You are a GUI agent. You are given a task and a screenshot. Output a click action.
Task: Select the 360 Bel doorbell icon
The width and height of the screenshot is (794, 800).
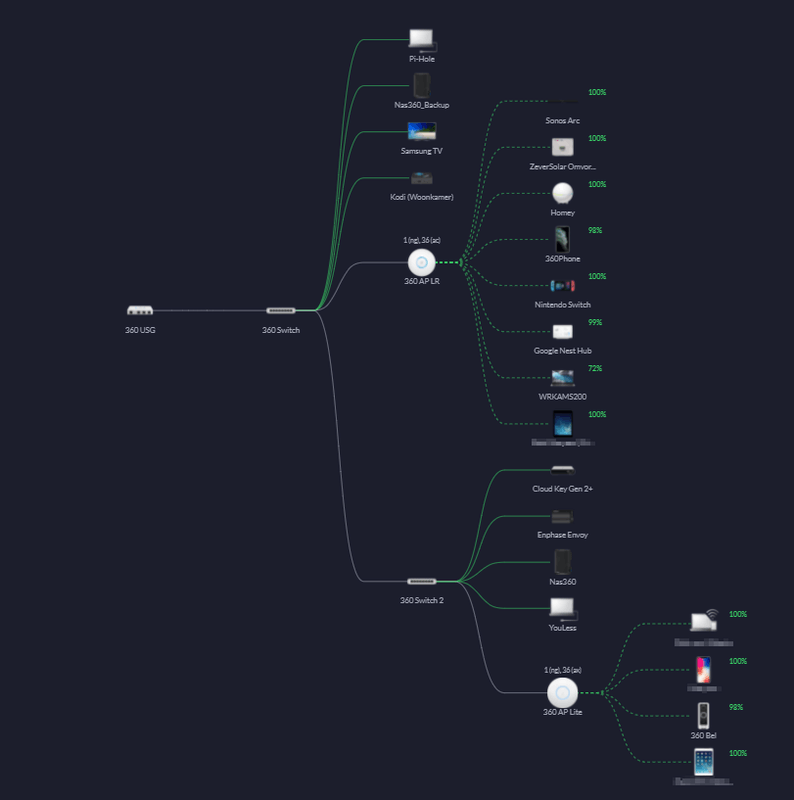[703, 715]
